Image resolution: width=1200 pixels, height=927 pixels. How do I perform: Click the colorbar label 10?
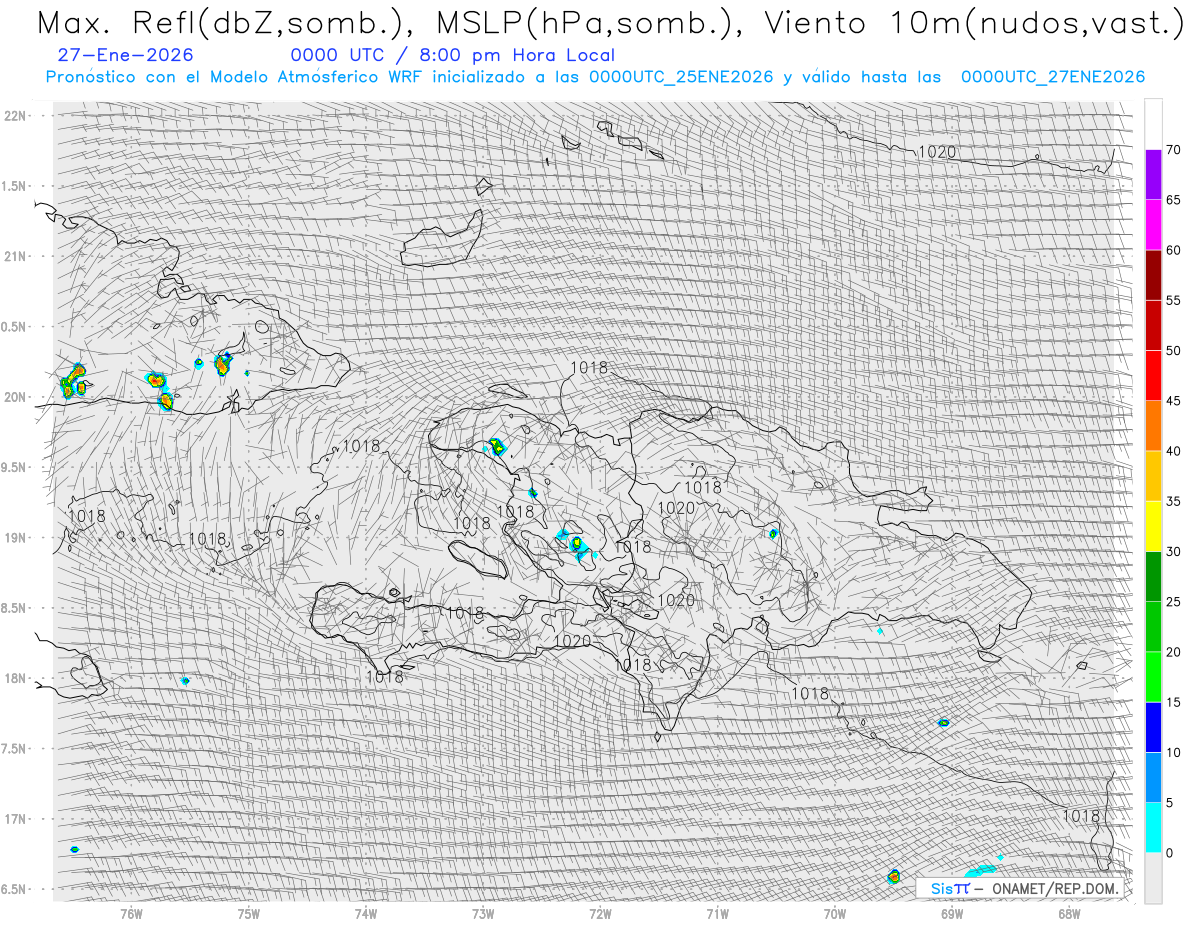coord(1173,752)
